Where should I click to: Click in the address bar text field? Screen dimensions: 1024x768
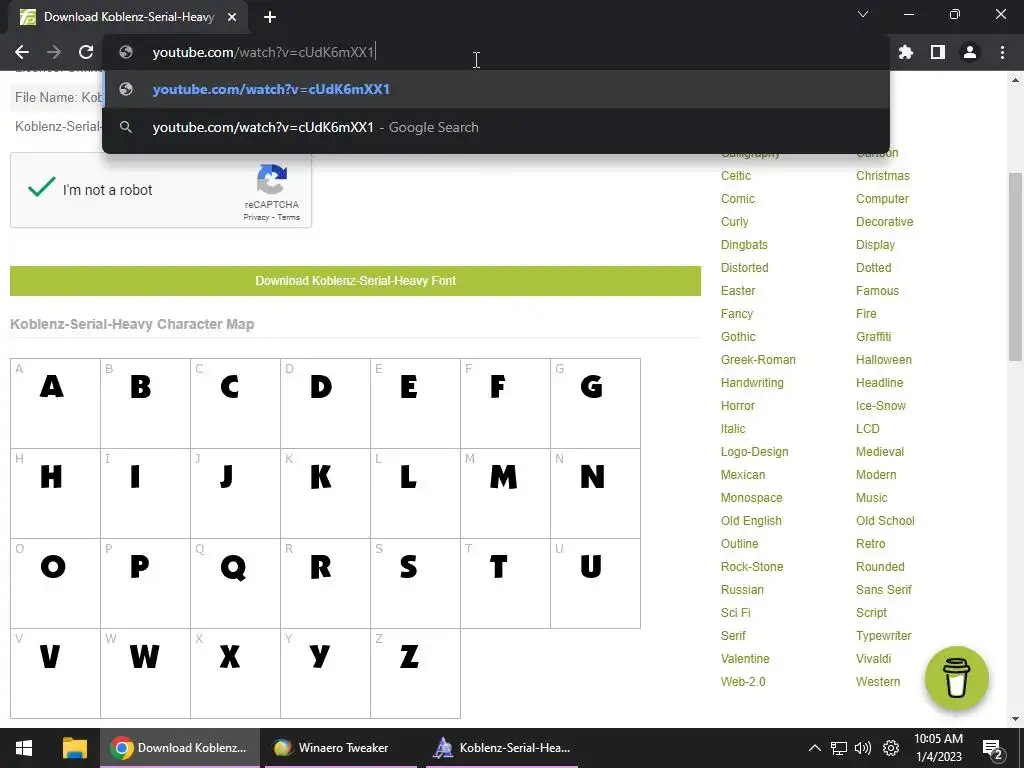(496, 52)
